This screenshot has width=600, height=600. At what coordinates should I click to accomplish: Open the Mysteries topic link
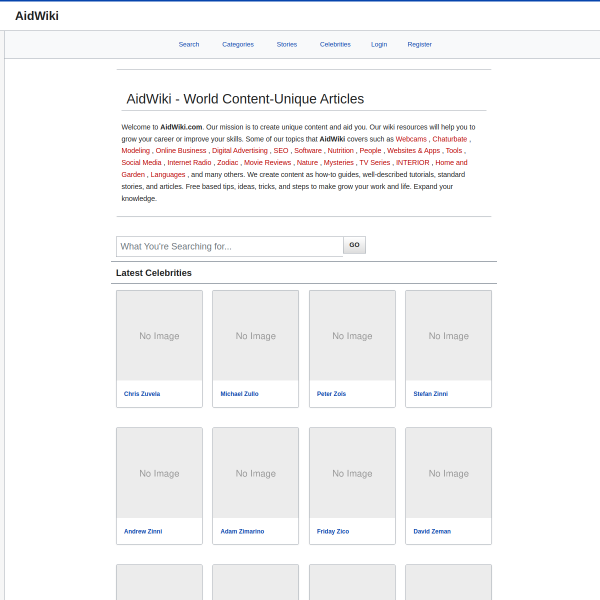338,163
